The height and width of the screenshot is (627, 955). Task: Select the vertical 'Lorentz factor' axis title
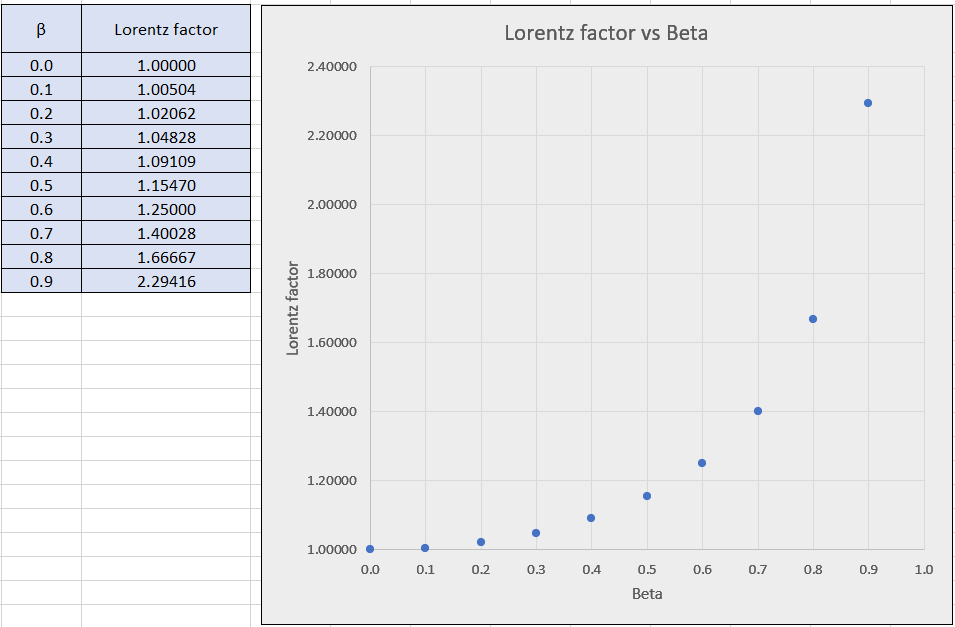(x=293, y=308)
